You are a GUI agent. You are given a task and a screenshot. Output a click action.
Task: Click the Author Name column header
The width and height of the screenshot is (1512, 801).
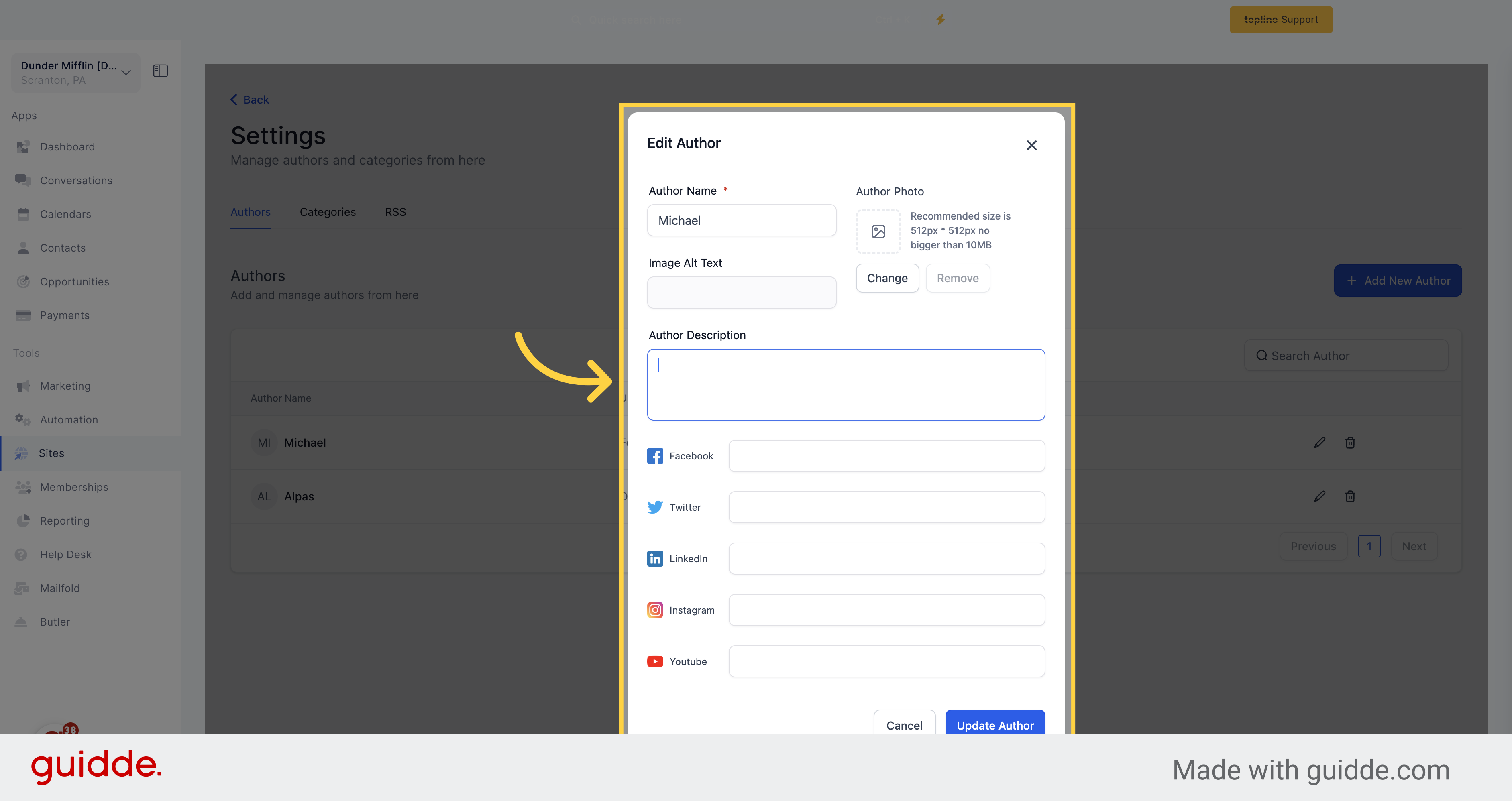pos(281,398)
